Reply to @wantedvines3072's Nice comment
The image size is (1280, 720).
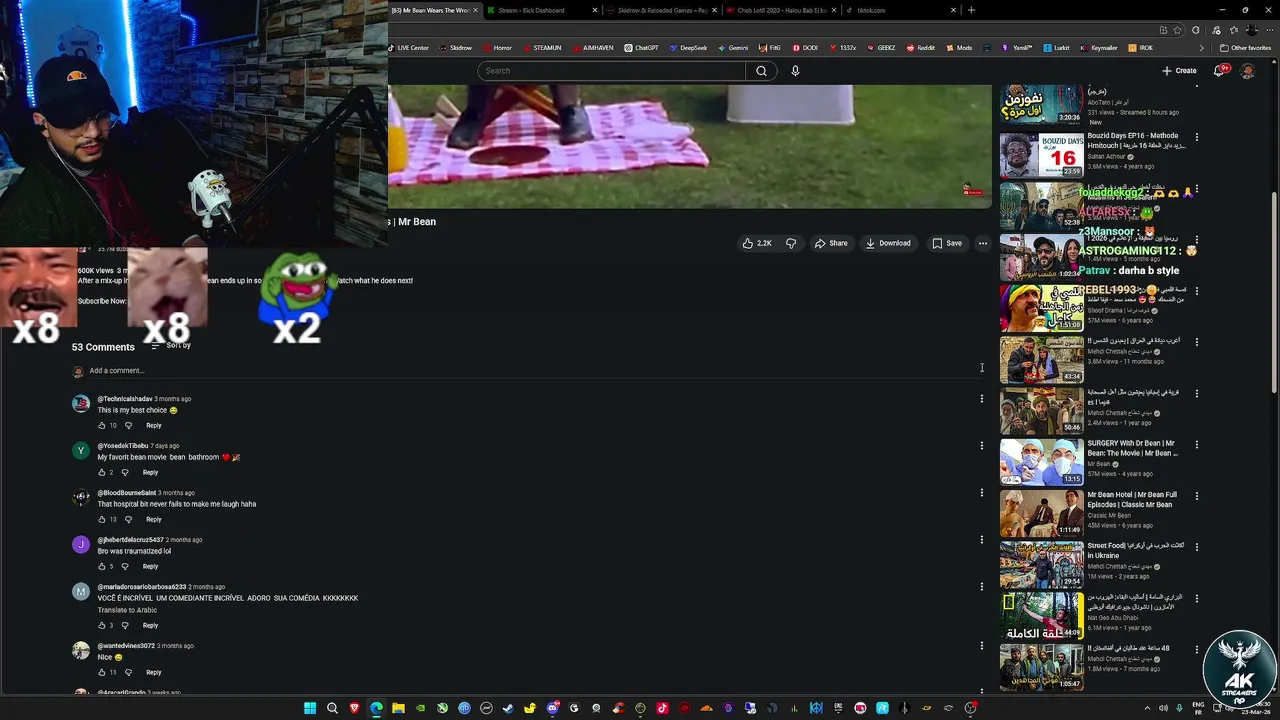coord(153,672)
